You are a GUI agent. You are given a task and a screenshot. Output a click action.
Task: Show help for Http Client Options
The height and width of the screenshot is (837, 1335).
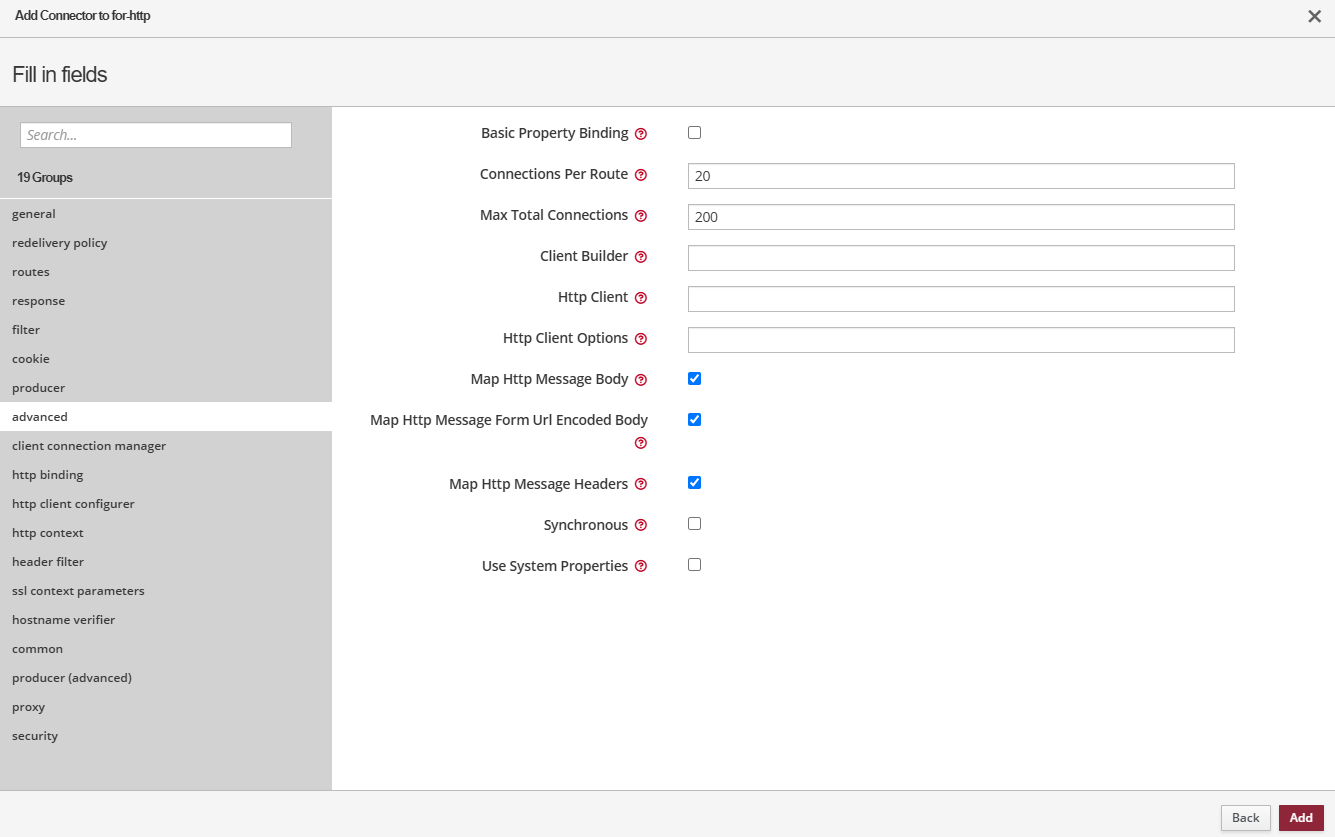(641, 339)
